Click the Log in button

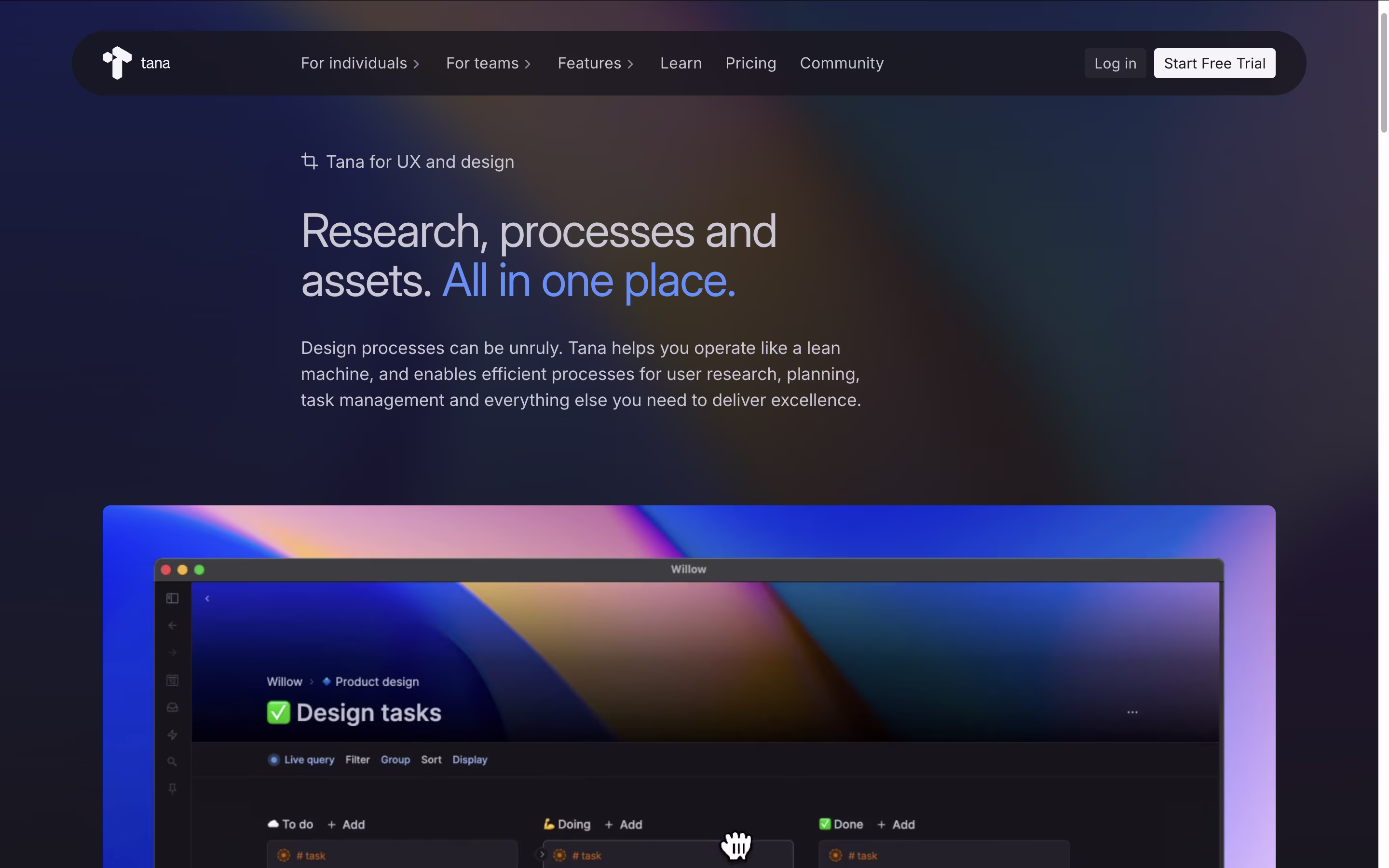click(x=1115, y=63)
